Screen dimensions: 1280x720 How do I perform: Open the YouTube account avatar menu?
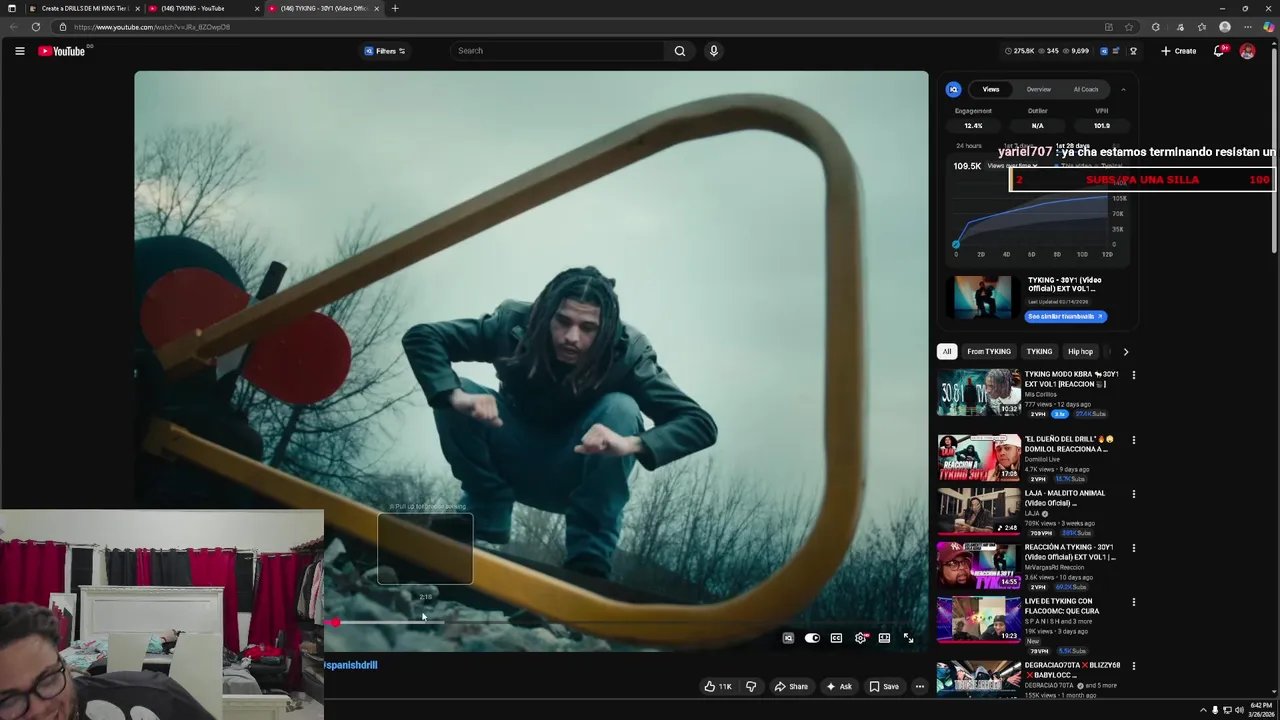coord(1247,51)
